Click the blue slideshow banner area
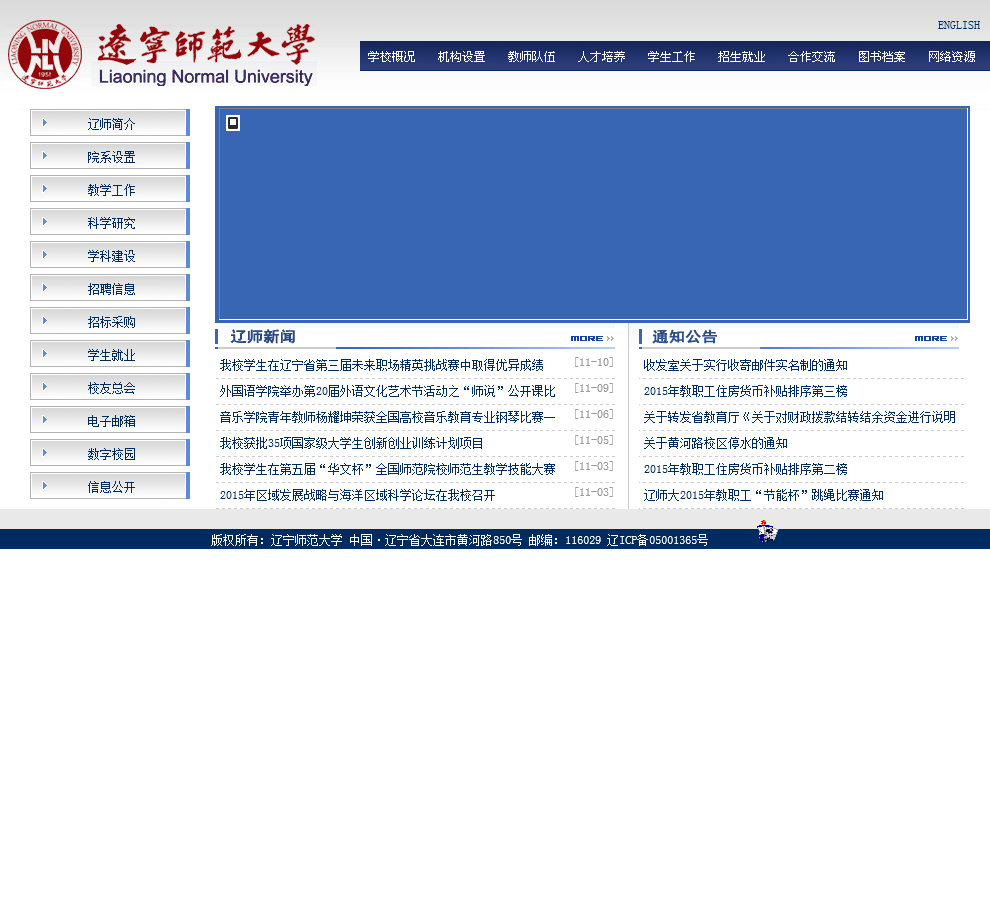The width and height of the screenshot is (990, 900). 592,214
